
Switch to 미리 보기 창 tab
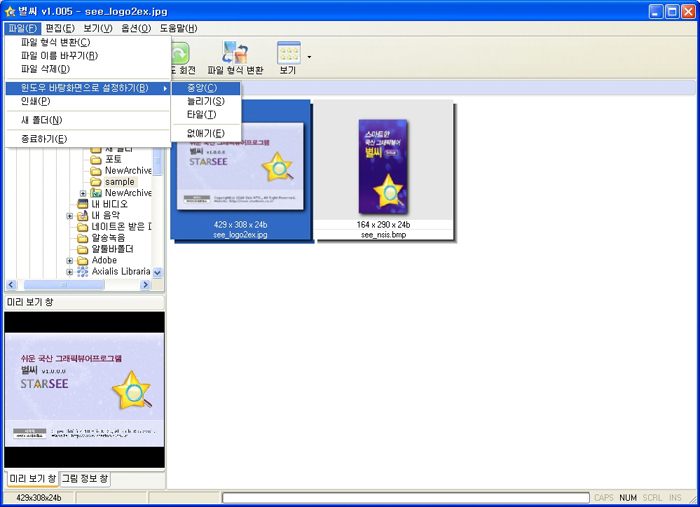click(x=33, y=478)
